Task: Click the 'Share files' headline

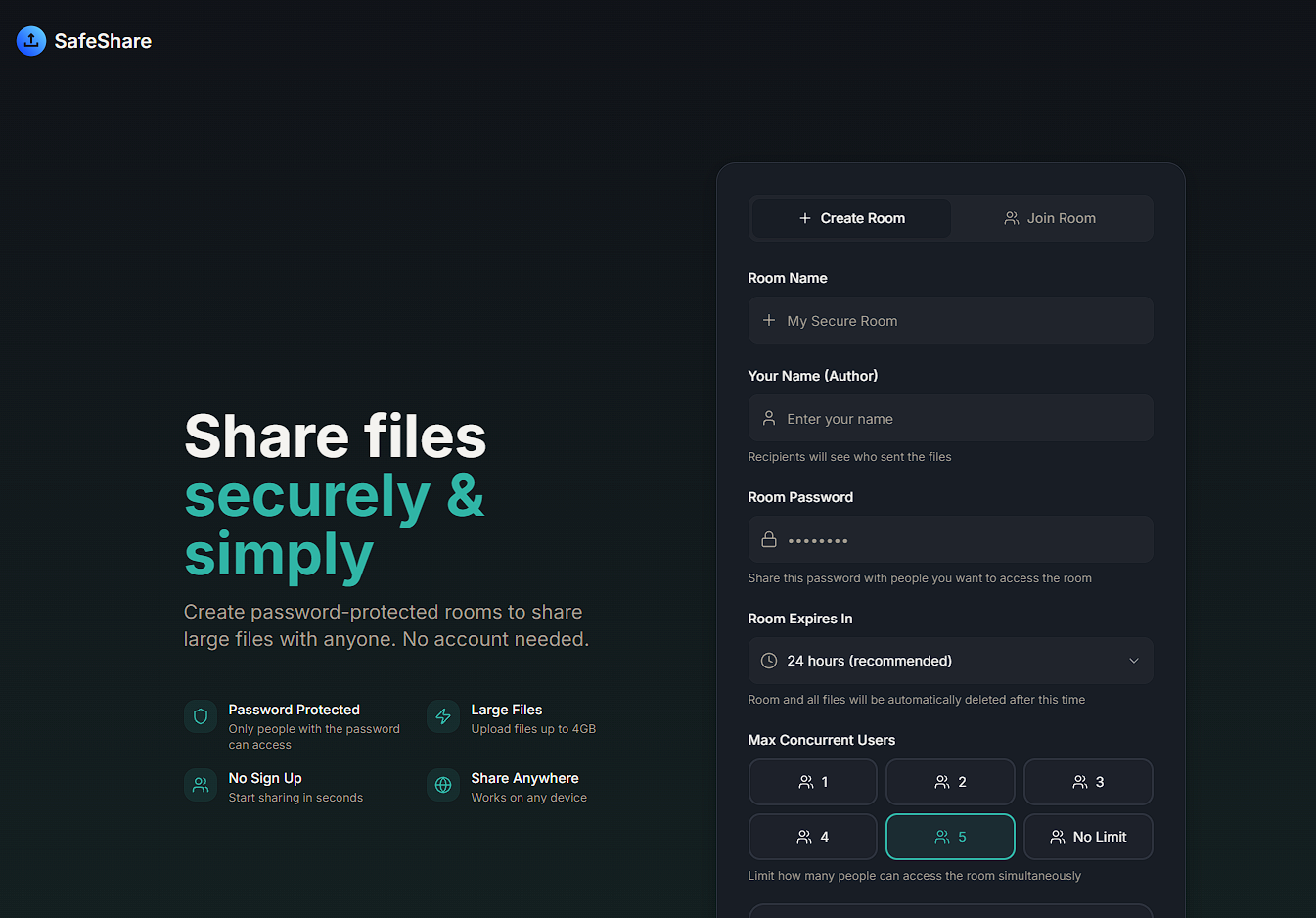Action: click(336, 436)
